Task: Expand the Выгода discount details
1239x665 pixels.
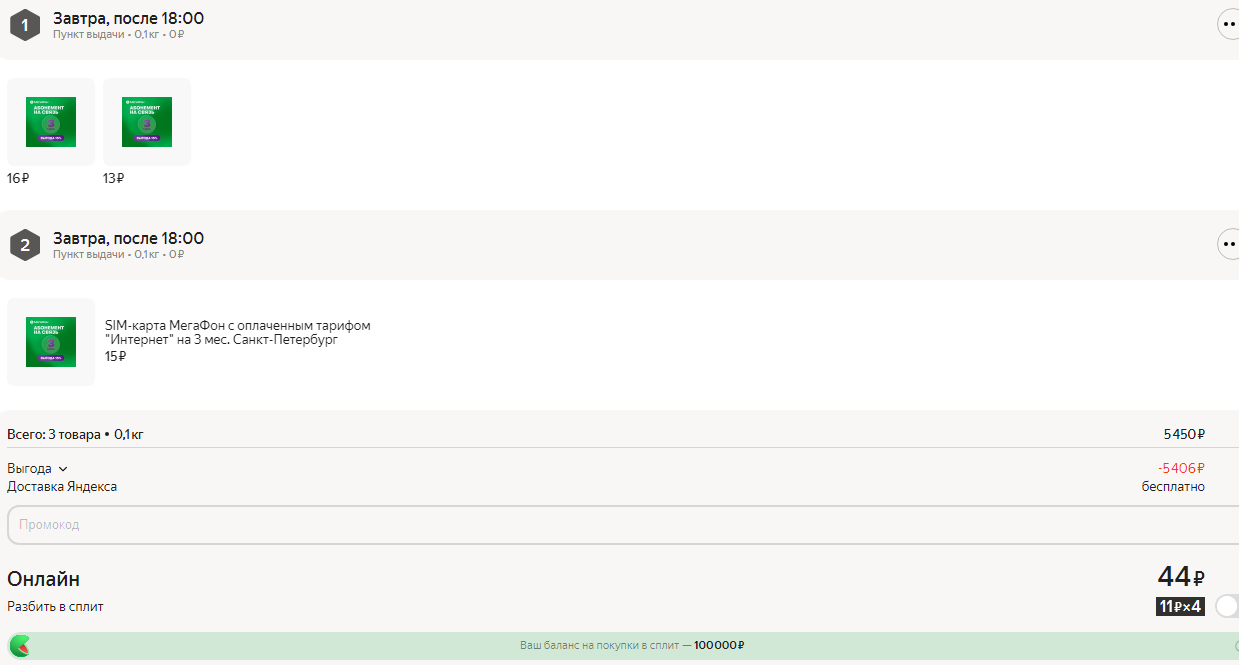Action: 37,468
